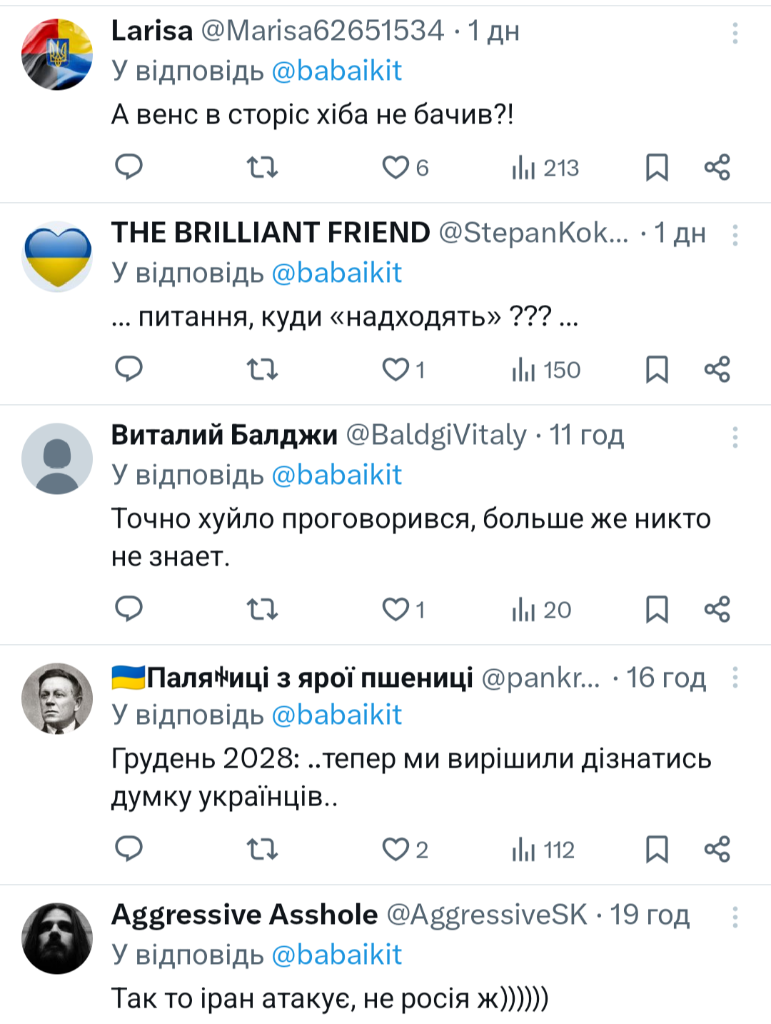This screenshot has height=1024, width=771.
Task: Open Паляниці з ярої пшениці profile picture
Action: pyautogui.click(x=57, y=698)
